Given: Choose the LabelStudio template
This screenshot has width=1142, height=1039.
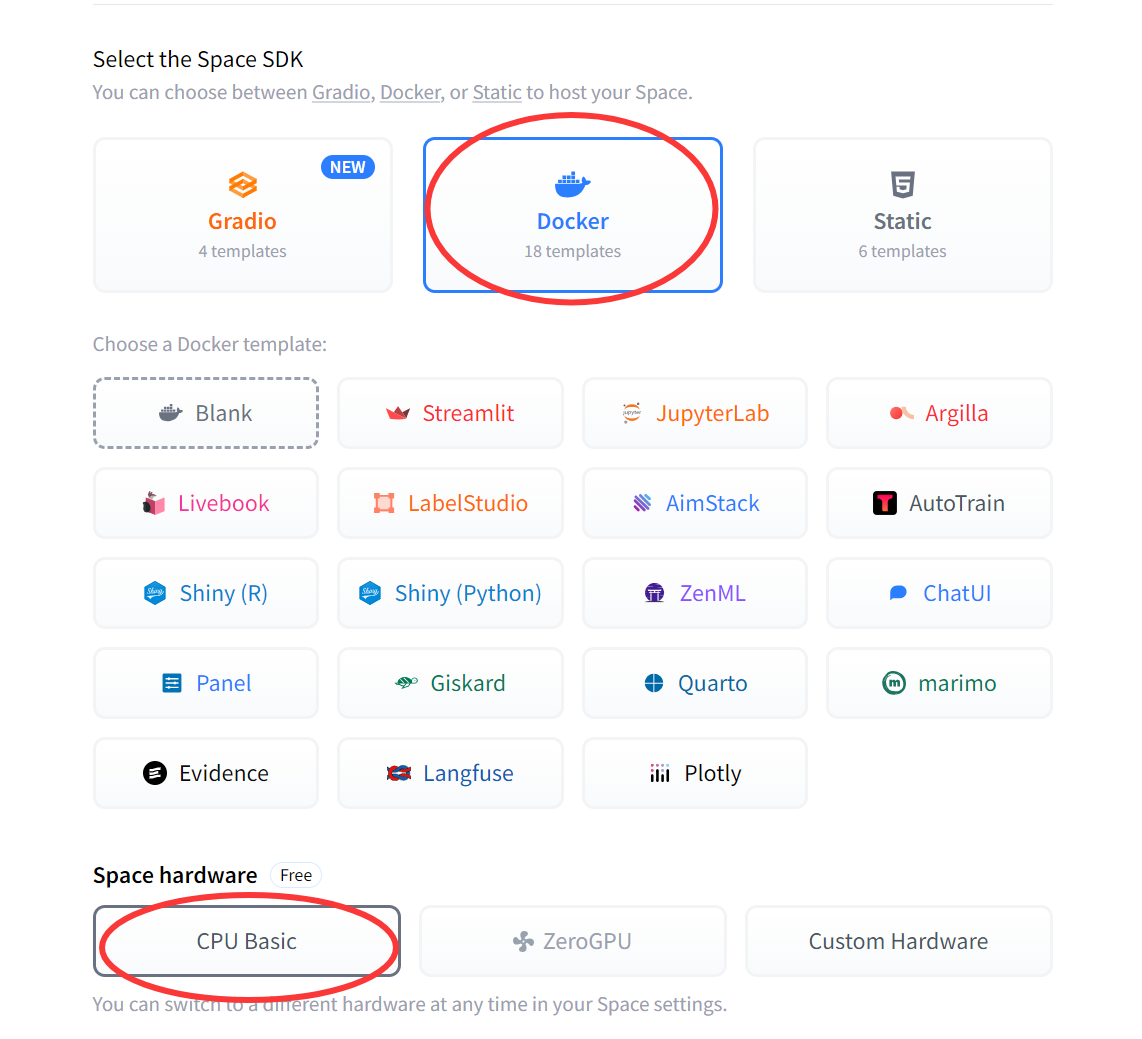Looking at the screenshot, I should point(450,503).
